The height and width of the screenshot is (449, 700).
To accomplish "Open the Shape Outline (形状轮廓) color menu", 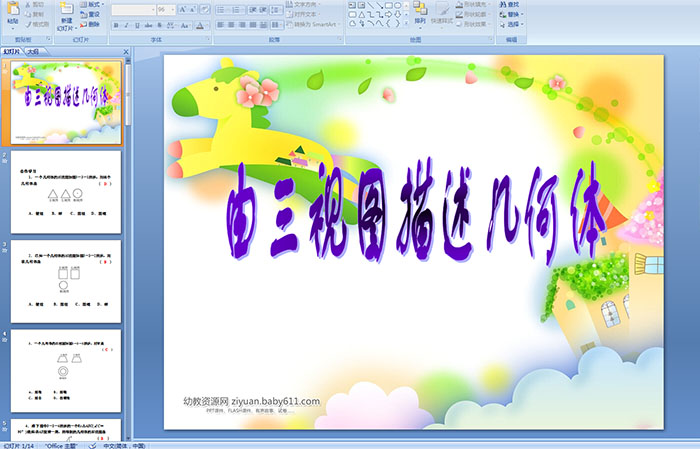I will [473, 14].
